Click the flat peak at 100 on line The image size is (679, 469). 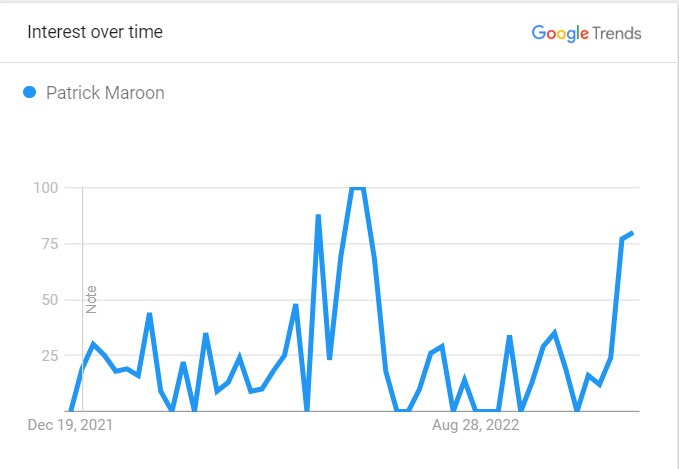pos(358,188)
